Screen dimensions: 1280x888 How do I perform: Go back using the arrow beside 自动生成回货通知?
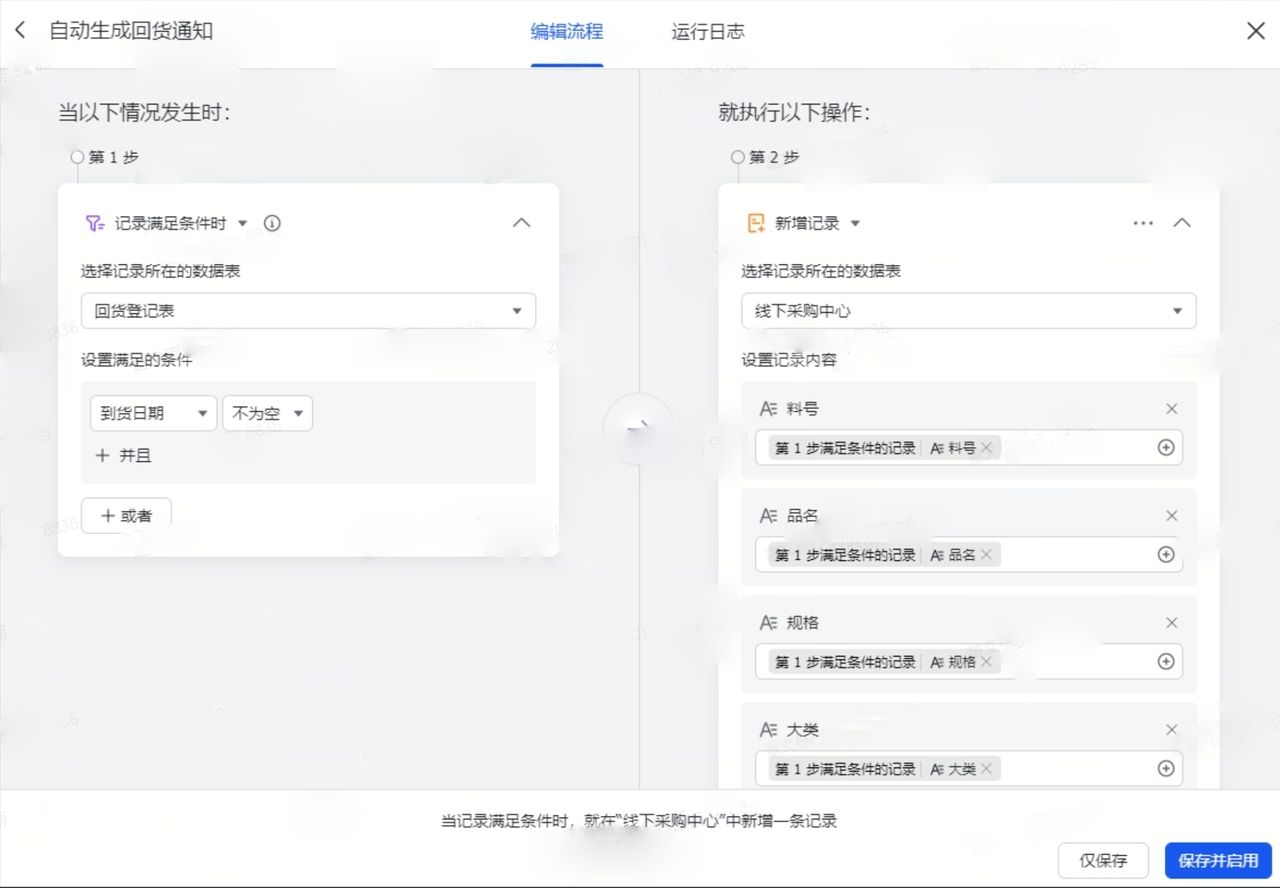point(20,31)
